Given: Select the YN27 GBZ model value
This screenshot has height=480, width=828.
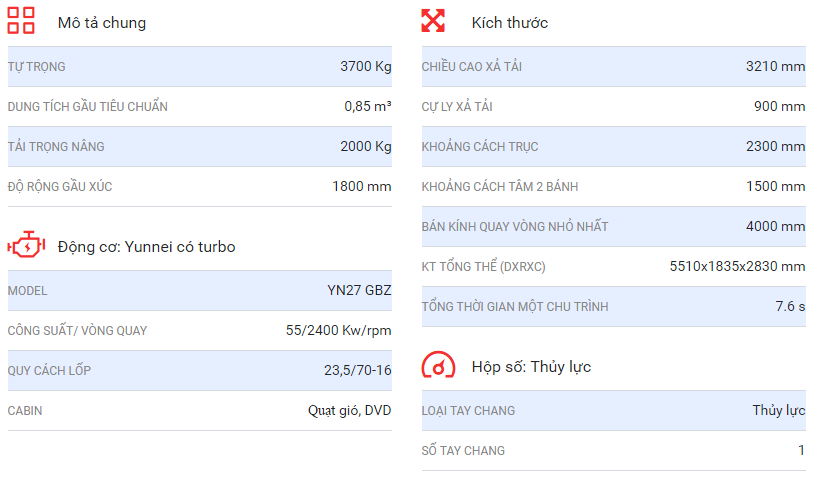Looking at the screenshot, I should pos(359,291).
